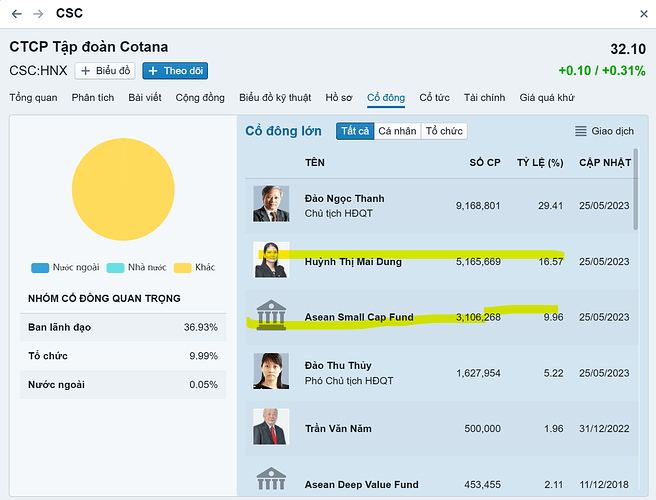This screenshot has height=500, width=656.
Task: Click Đào Ngọc Thanh's profile photo
Action: point(270,204)
